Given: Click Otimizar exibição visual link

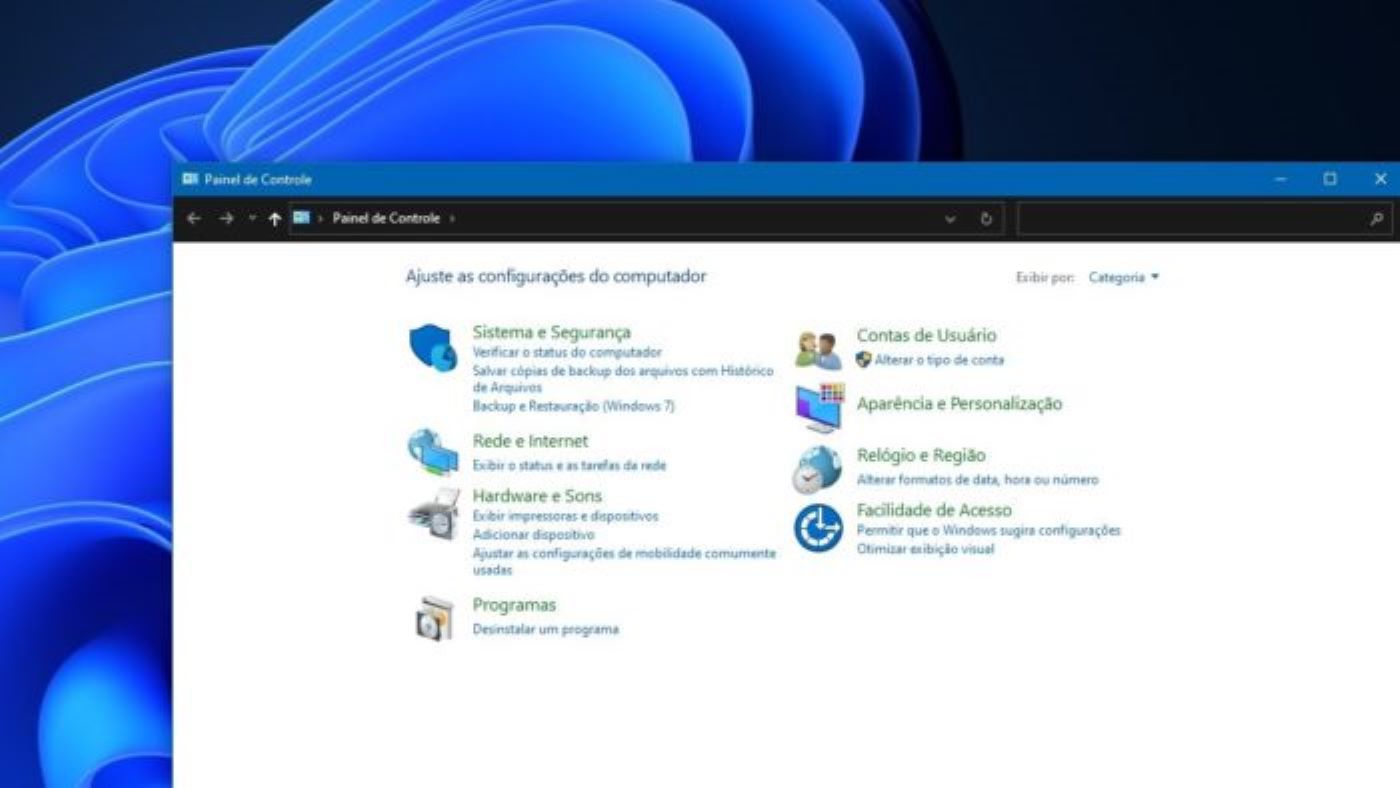Looking at the screenshot, I should pyautogui.click(x=926, y=549).
